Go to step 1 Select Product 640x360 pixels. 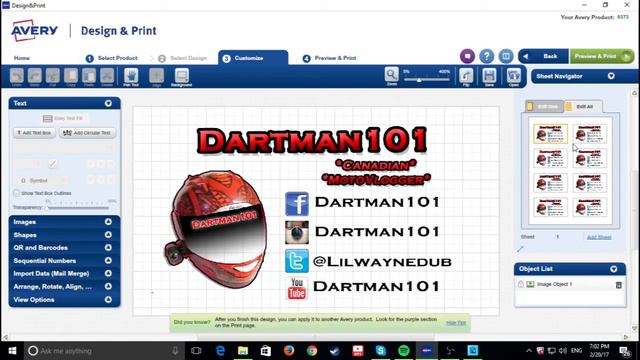pyautogui.click(x=112, y=58)
